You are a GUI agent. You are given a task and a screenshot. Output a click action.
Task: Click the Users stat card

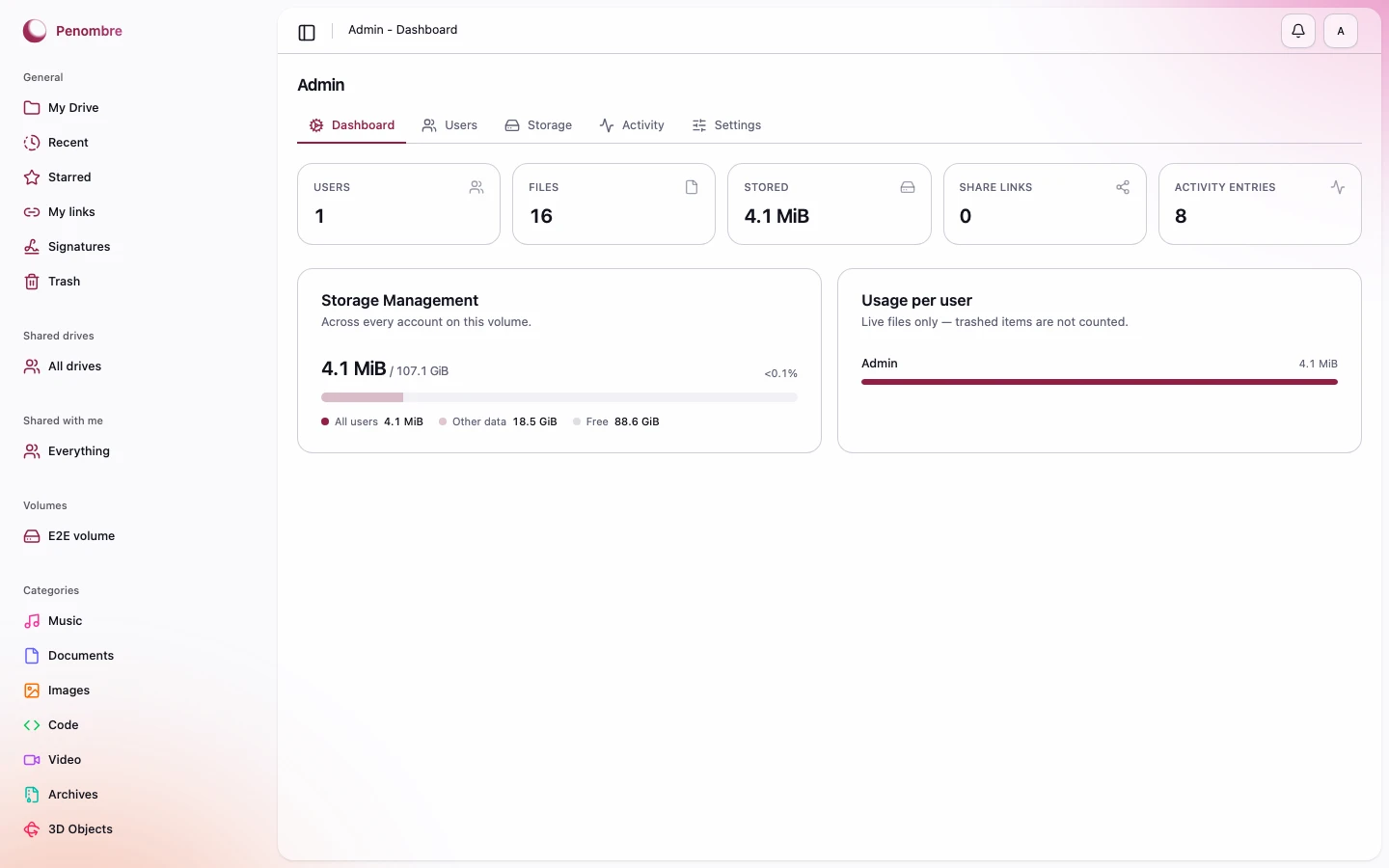[x=398, y=203]
